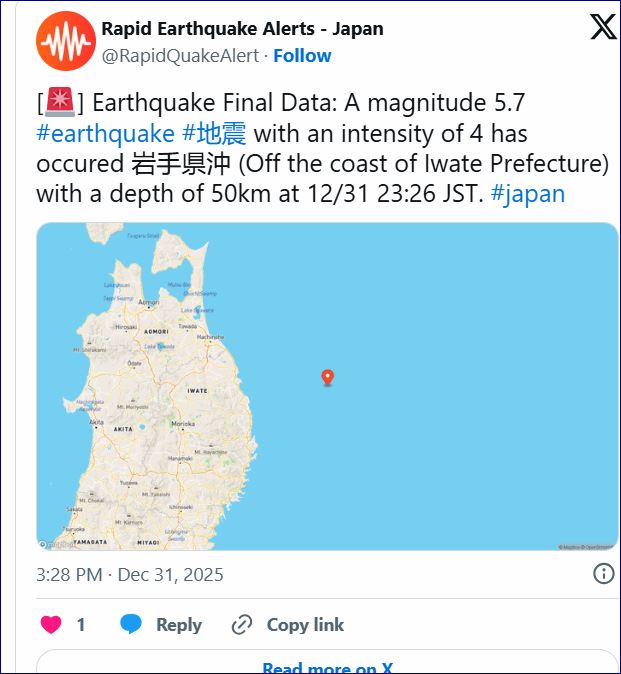This screenshot has width=621, height=674.
Task: Open the X logo link
Action: click(603, 27)
